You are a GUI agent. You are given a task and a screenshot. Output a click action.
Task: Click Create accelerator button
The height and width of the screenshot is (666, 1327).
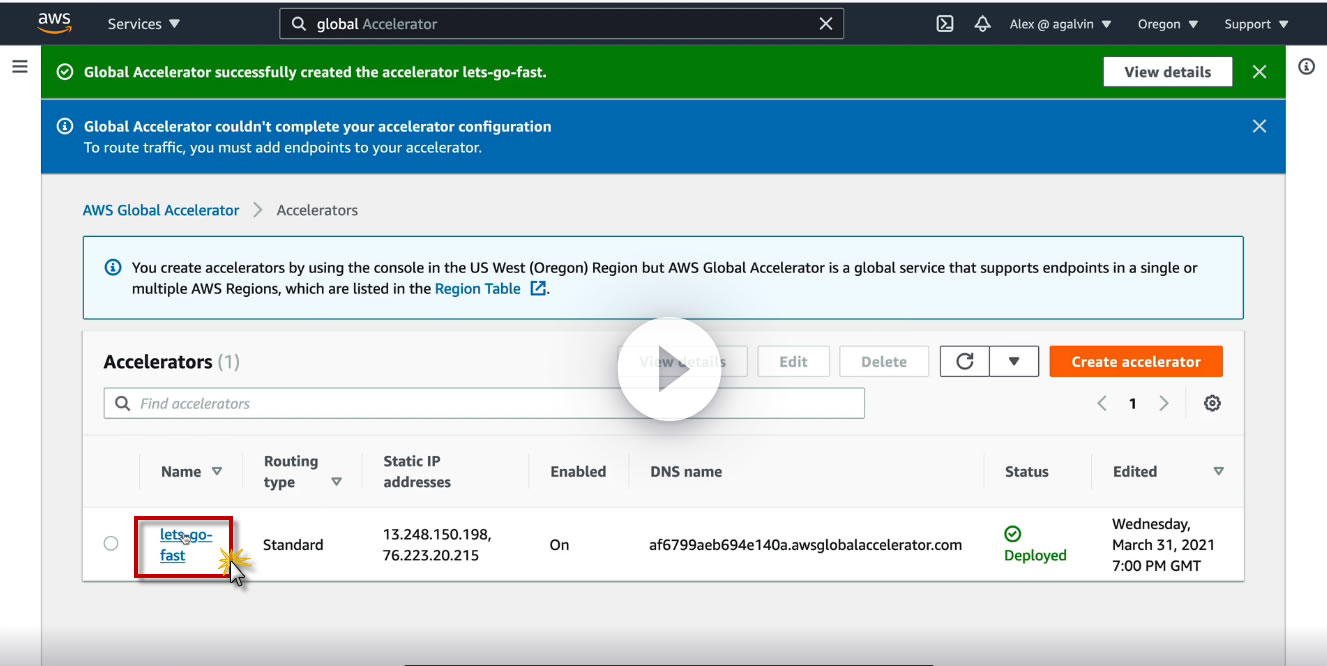coord(1136,362)
